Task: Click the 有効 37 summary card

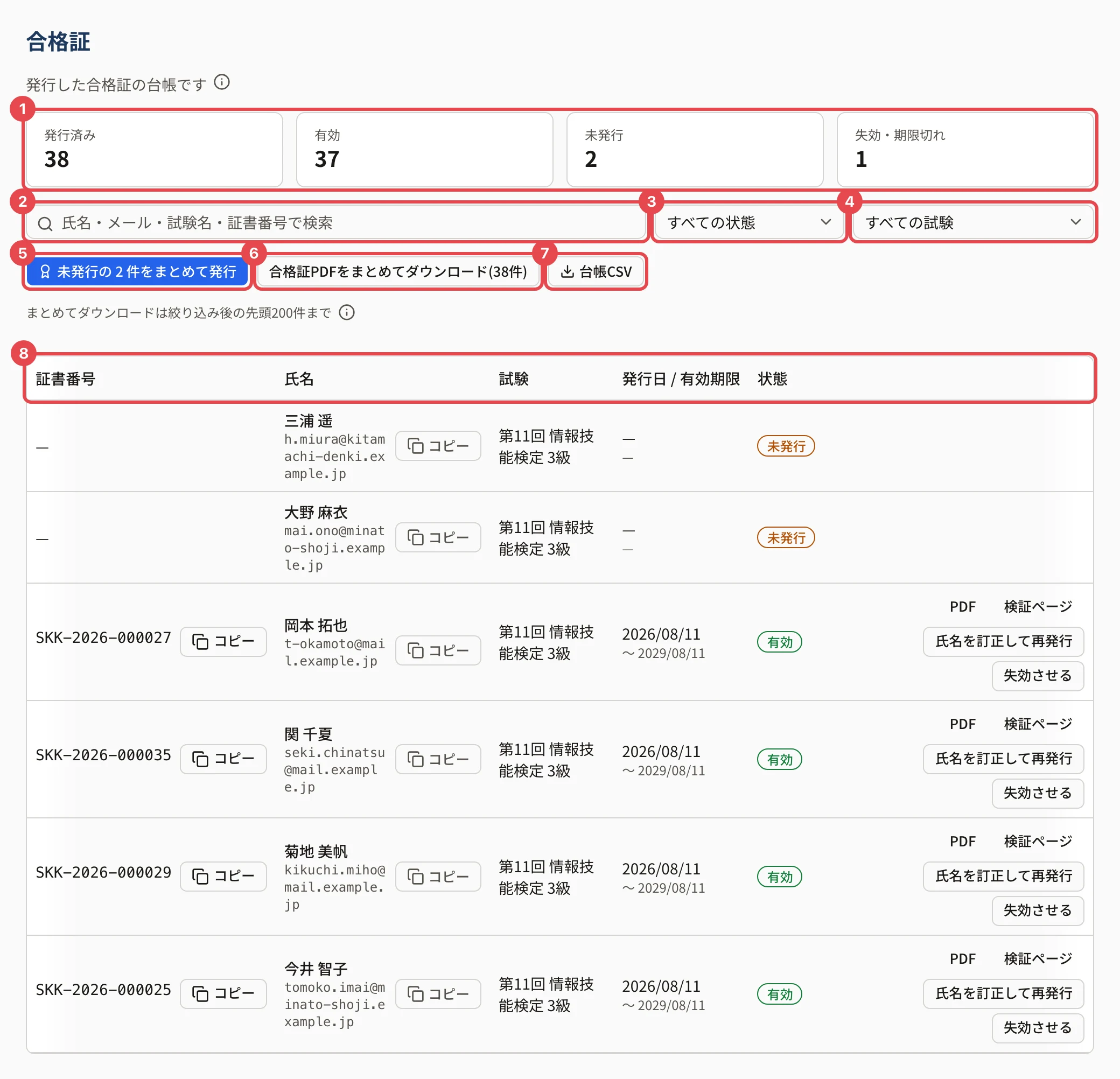Action: coord(424,150)
